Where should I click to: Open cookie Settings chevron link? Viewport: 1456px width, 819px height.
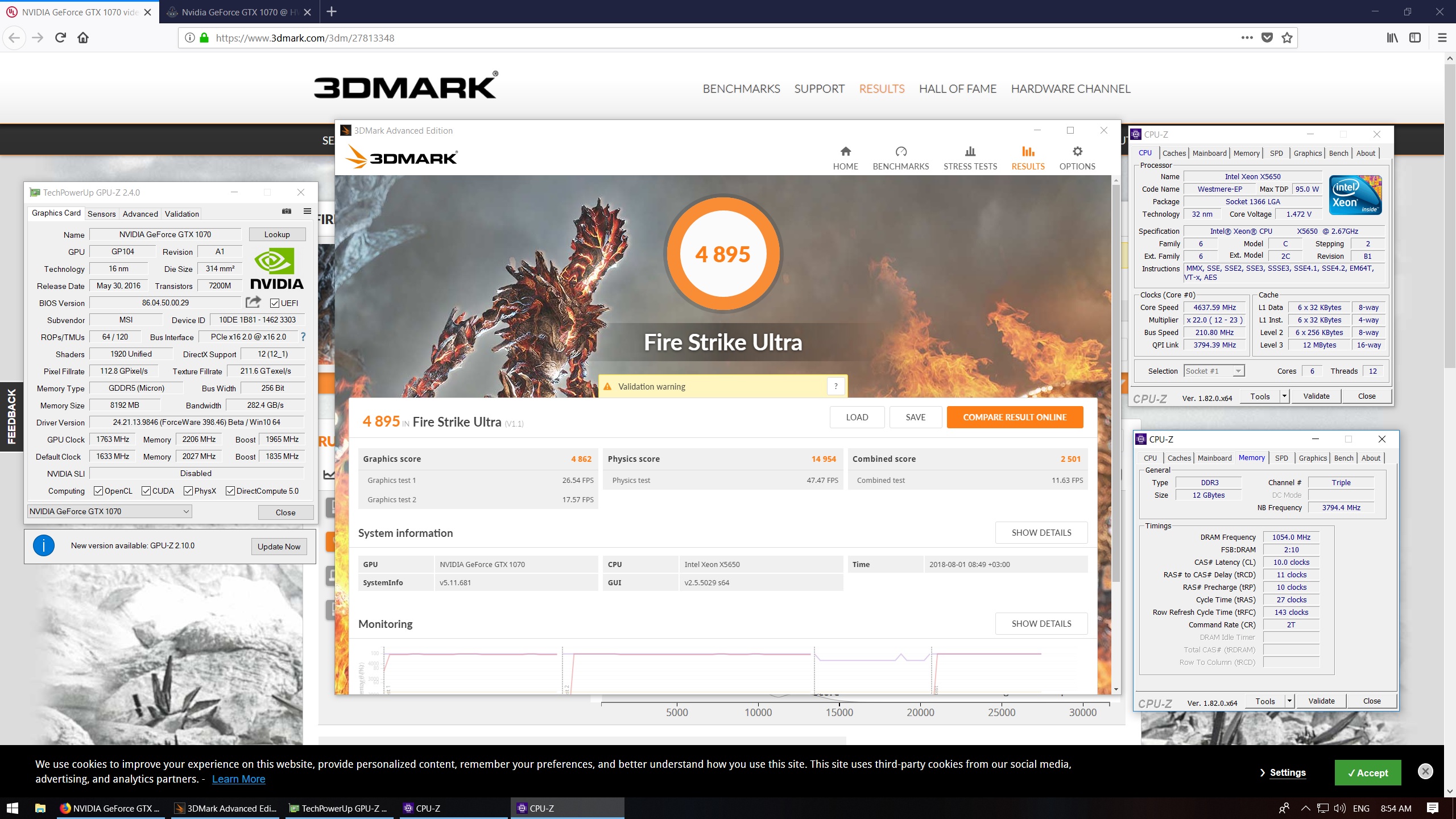pyautogui.click(x=1283, y=772)
